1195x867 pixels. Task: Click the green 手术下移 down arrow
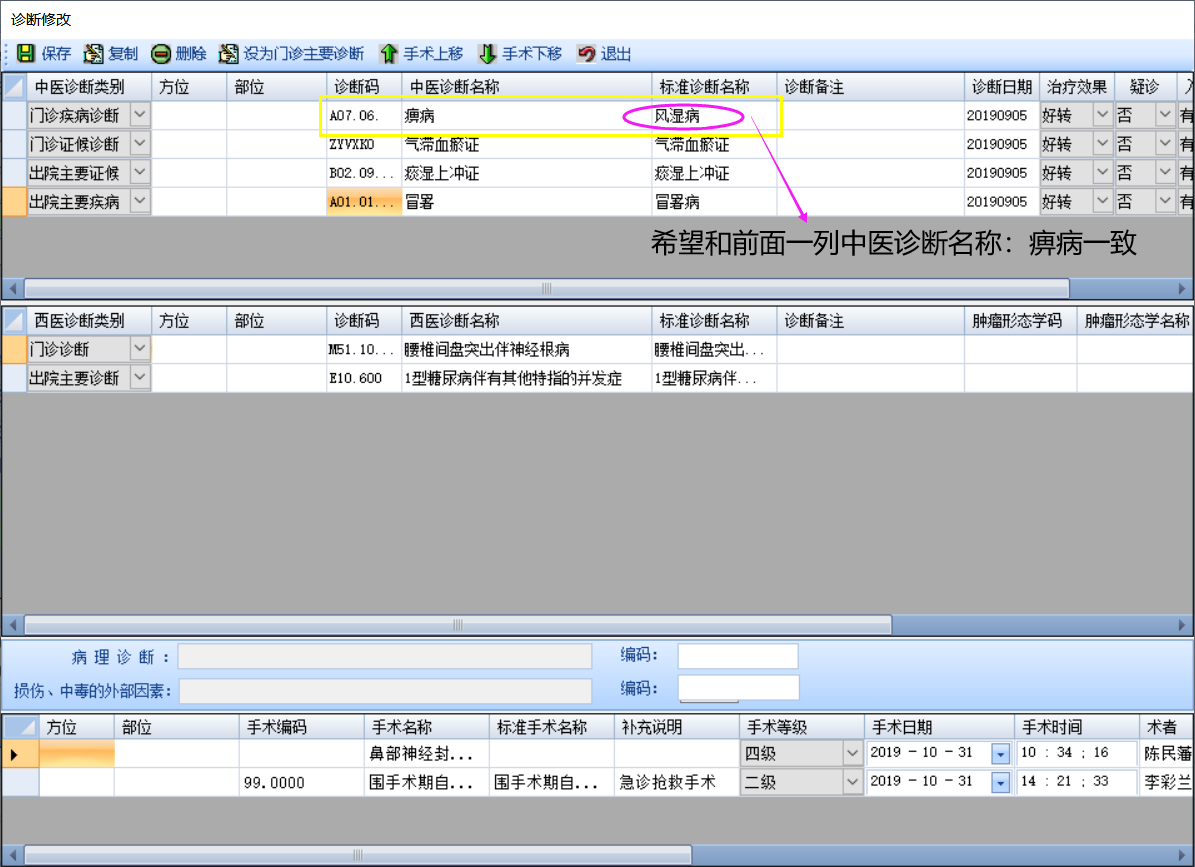[487, 53]
